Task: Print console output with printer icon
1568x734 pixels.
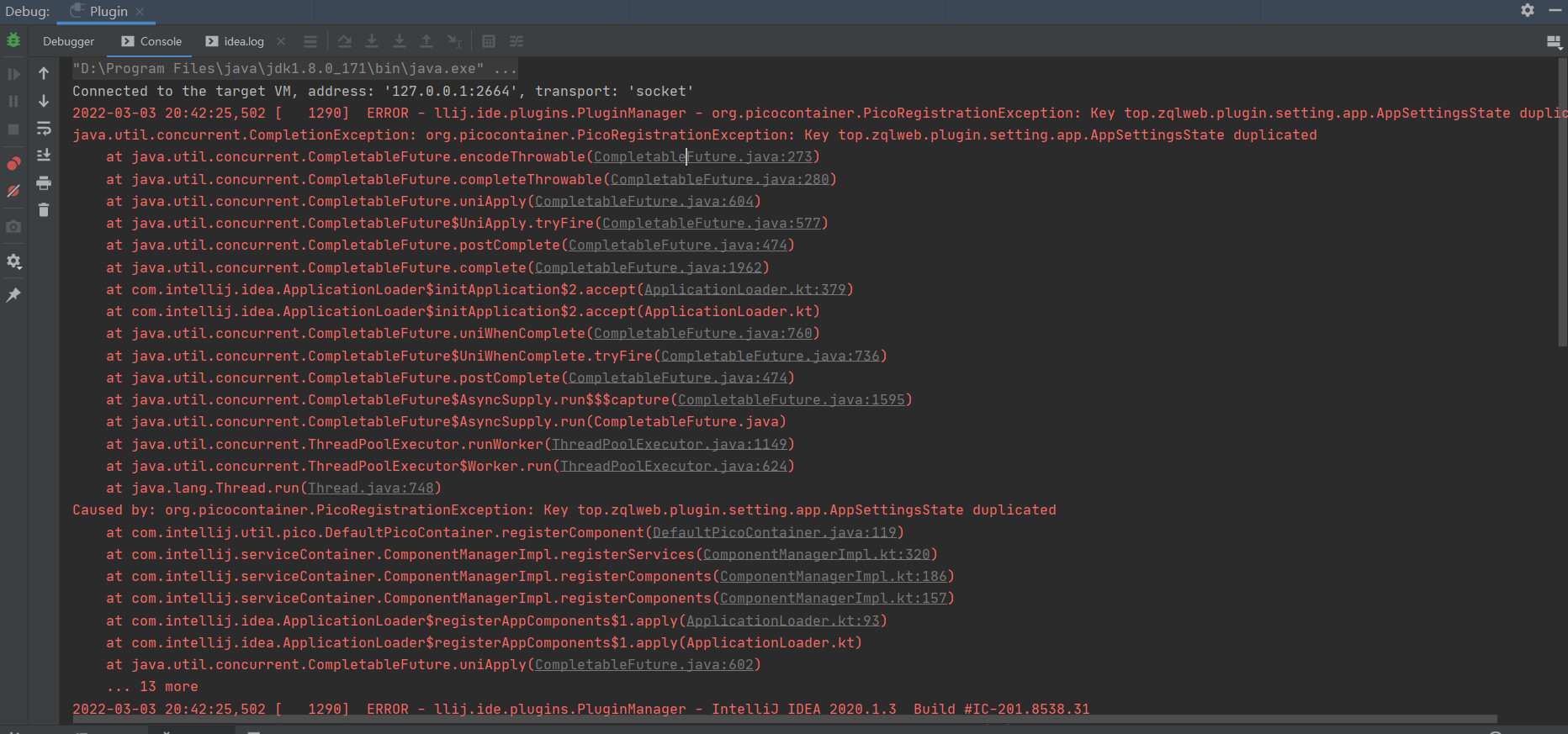Action: (x=44, y=183)
